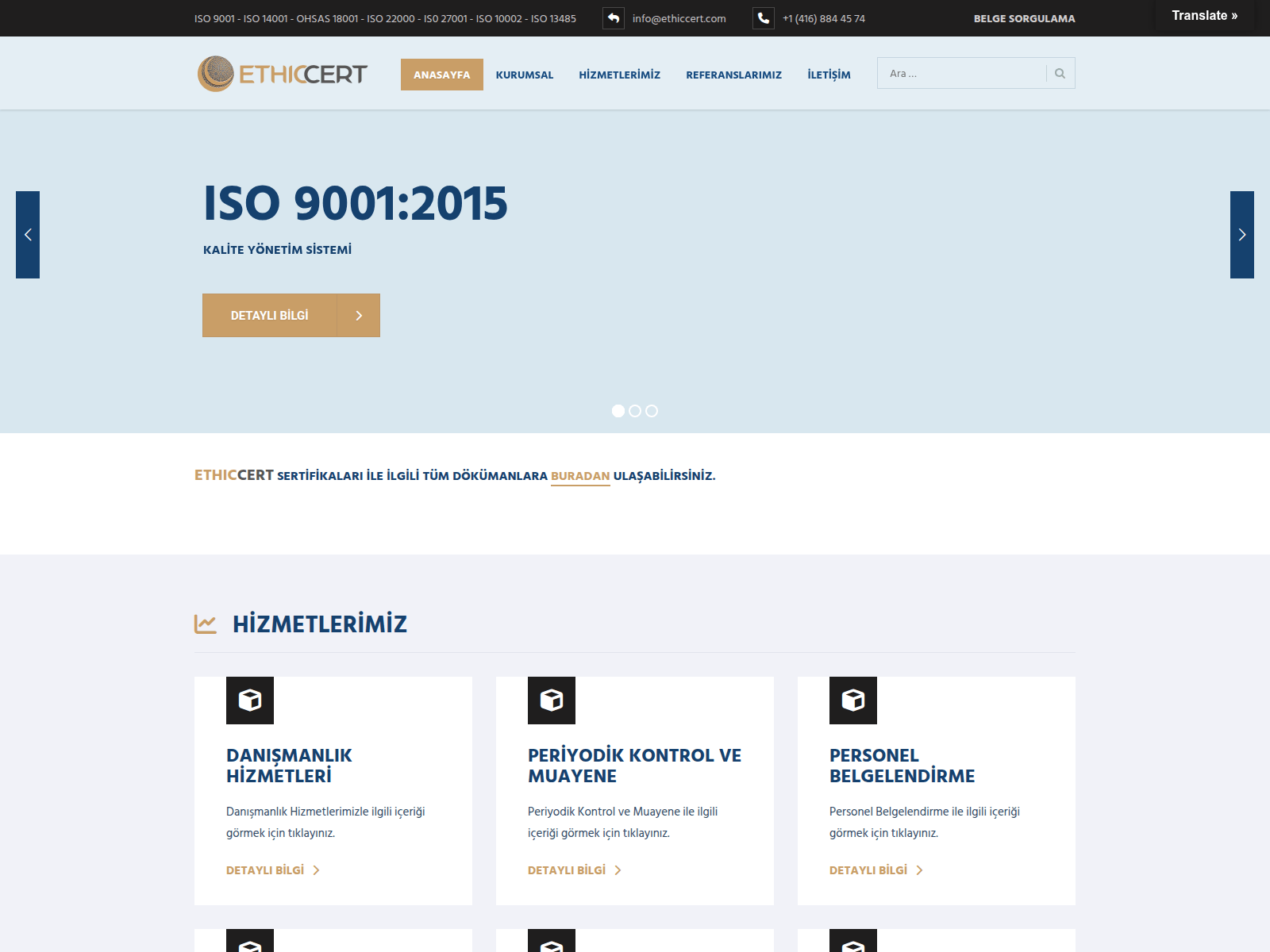Click the Danışmanlık Hizmetleri card title

coord(289,766)
